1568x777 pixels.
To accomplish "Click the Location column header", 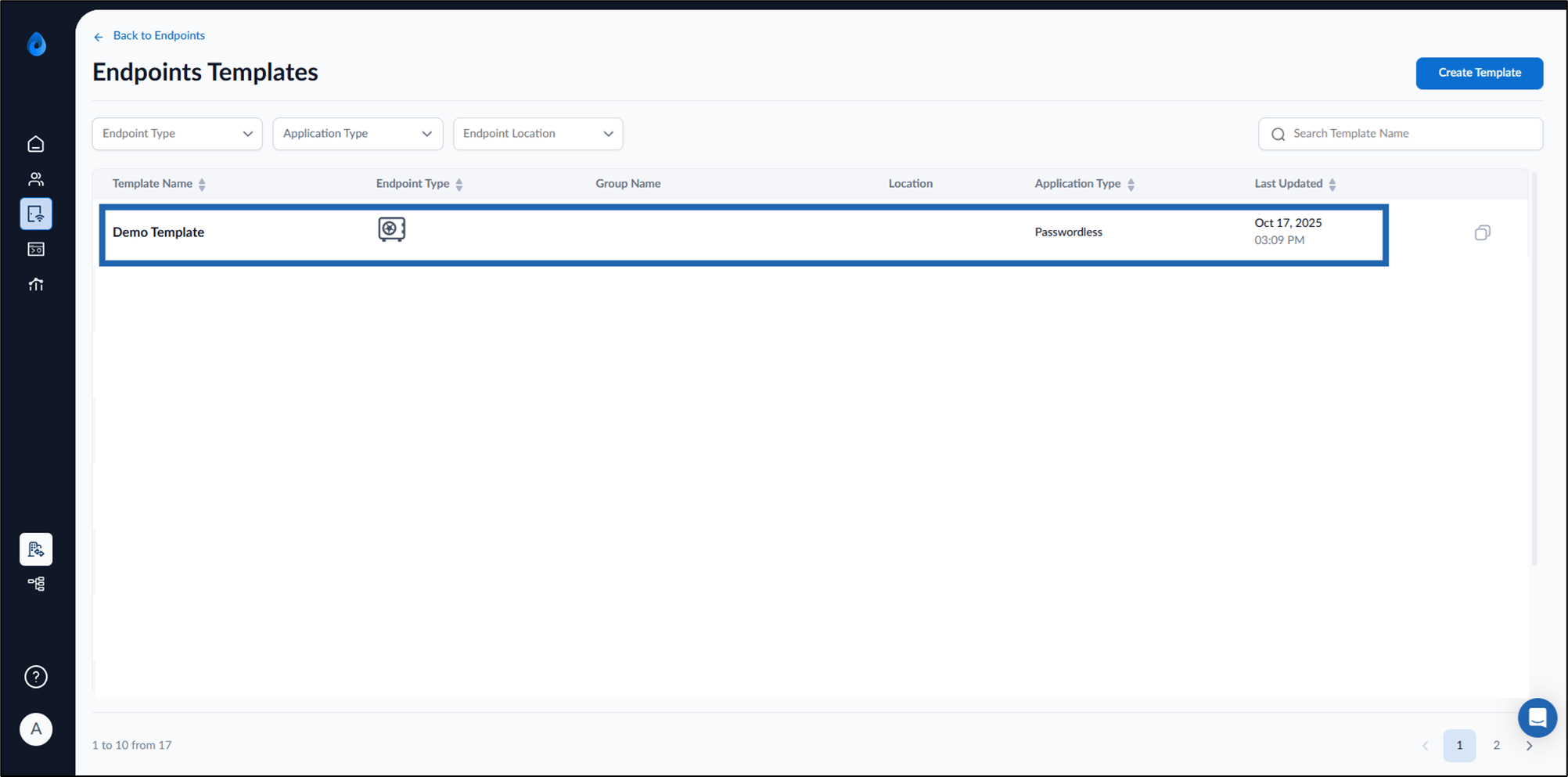I will [x=910, y=184].
